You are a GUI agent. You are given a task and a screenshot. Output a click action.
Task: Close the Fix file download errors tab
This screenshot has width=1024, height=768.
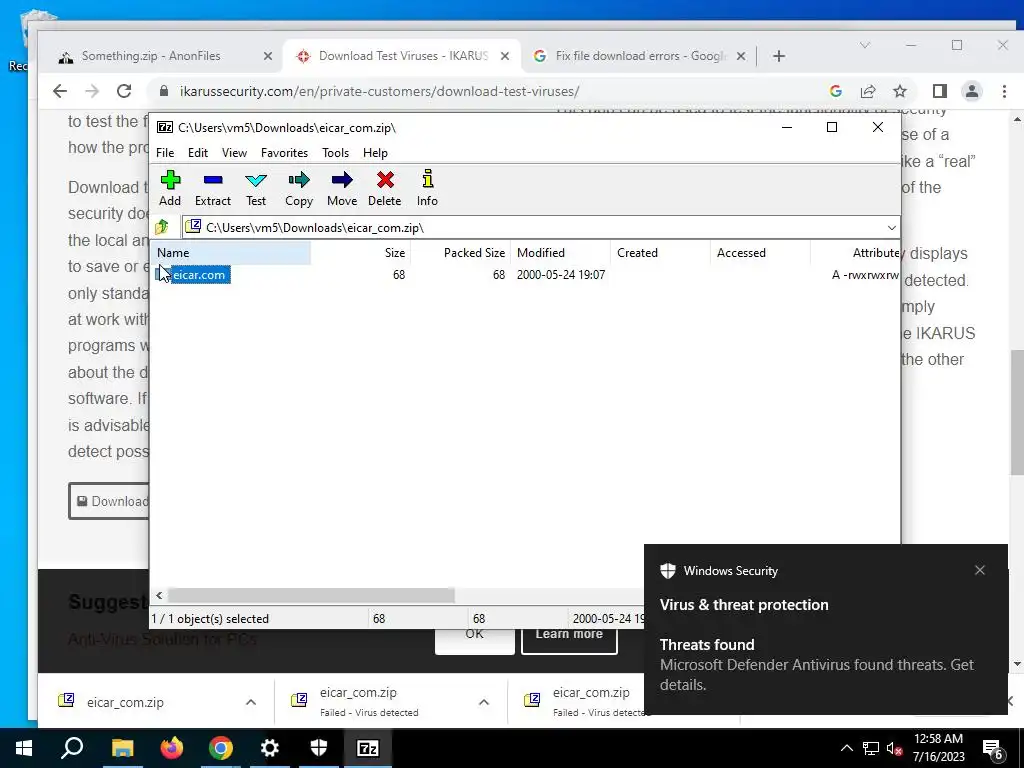741,56
